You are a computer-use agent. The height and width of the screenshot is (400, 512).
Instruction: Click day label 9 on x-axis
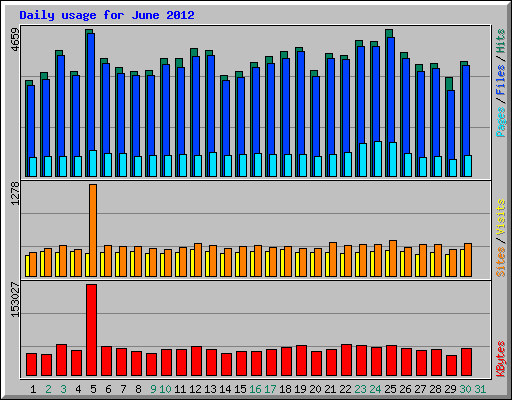pyautogui.click(x=153, y=389)
